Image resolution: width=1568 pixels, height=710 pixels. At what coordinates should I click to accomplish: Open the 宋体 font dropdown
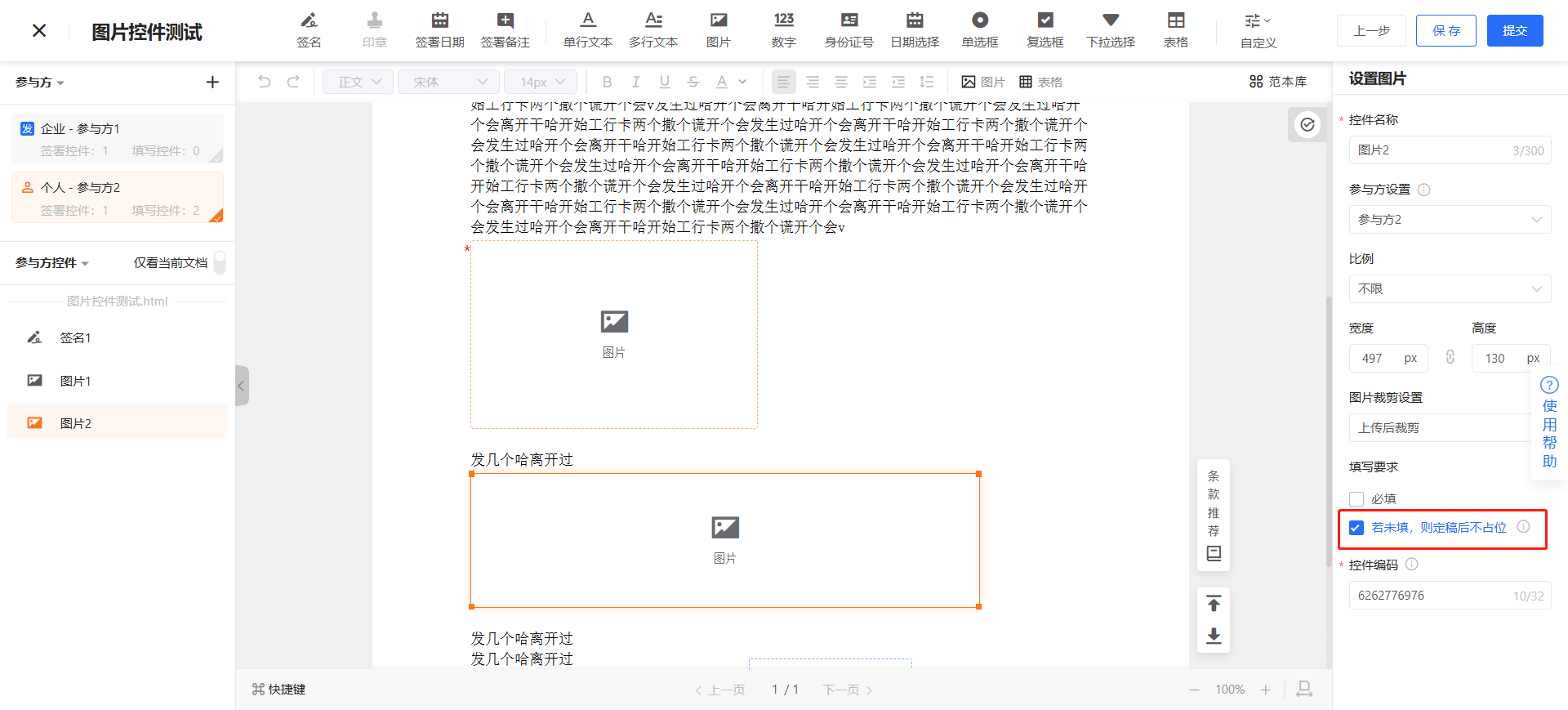pyautogui.click(x=448, y=82)
